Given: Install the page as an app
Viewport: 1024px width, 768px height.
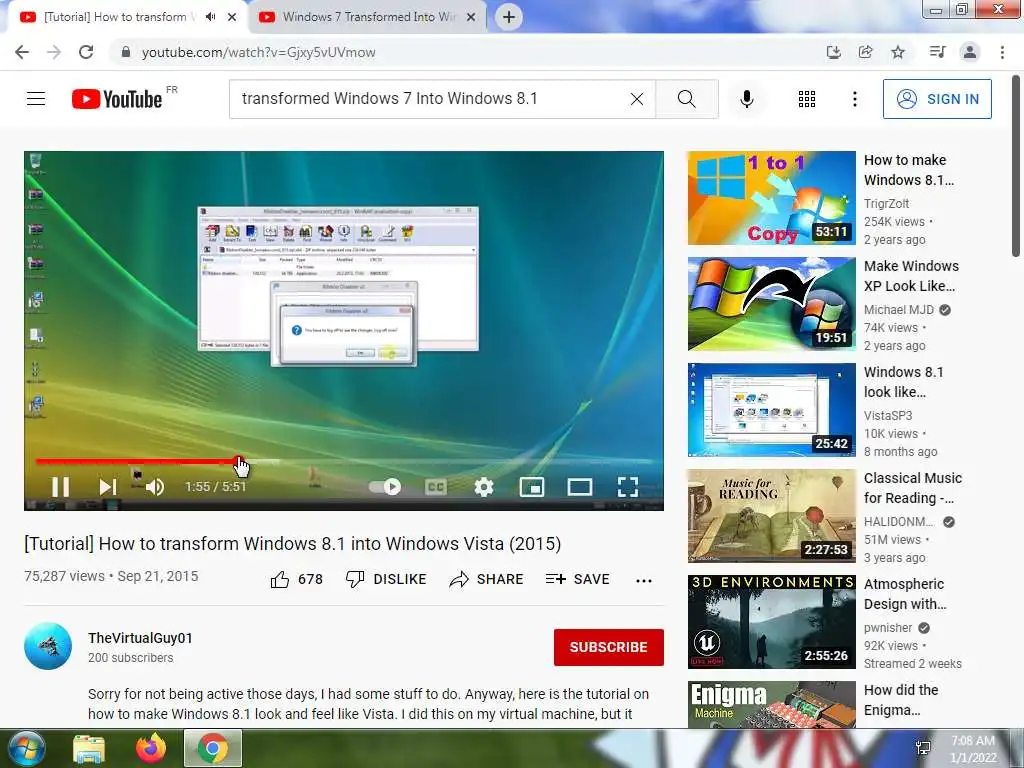Looking at the screenshot, I should coord(833,52).
